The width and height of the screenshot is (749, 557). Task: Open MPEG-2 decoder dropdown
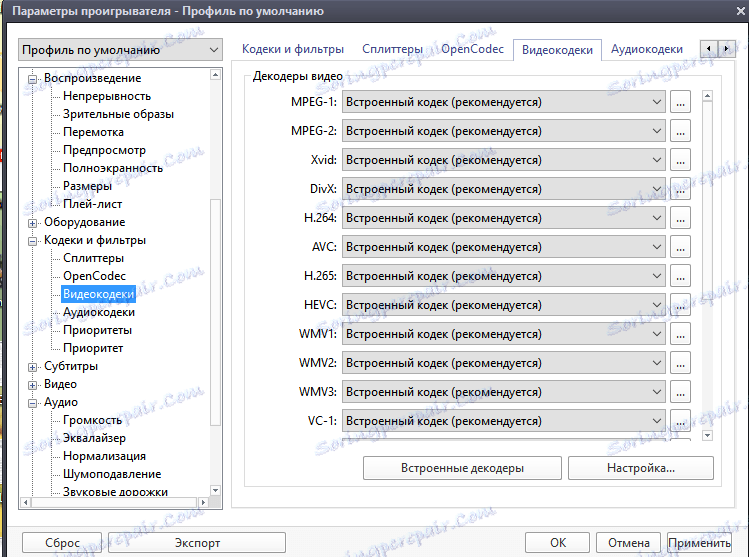pos(503,131)
